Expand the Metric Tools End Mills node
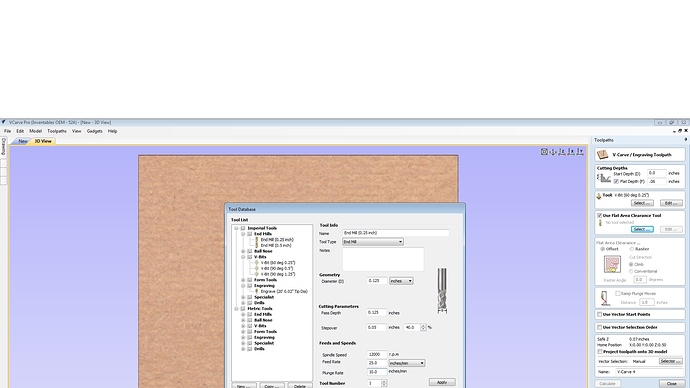Screen dimensions: 690x388 click(243, 315)
